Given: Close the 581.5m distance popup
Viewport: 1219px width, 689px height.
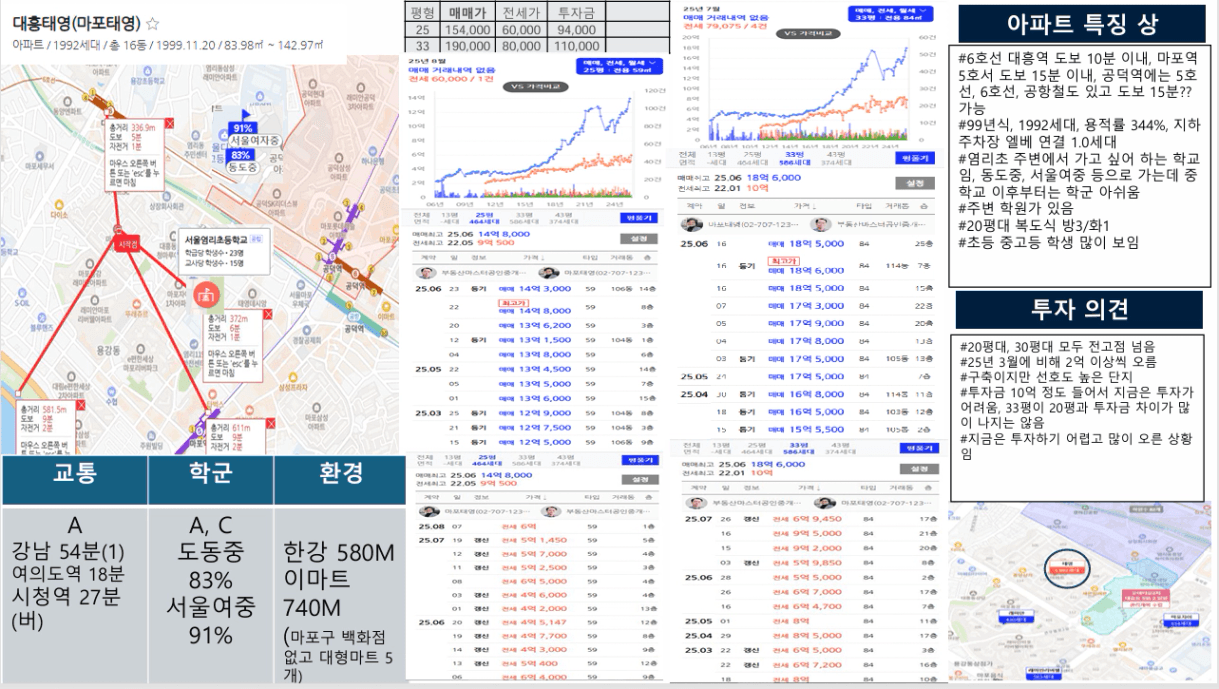Looking at the screenshot, I should (81, 403).
